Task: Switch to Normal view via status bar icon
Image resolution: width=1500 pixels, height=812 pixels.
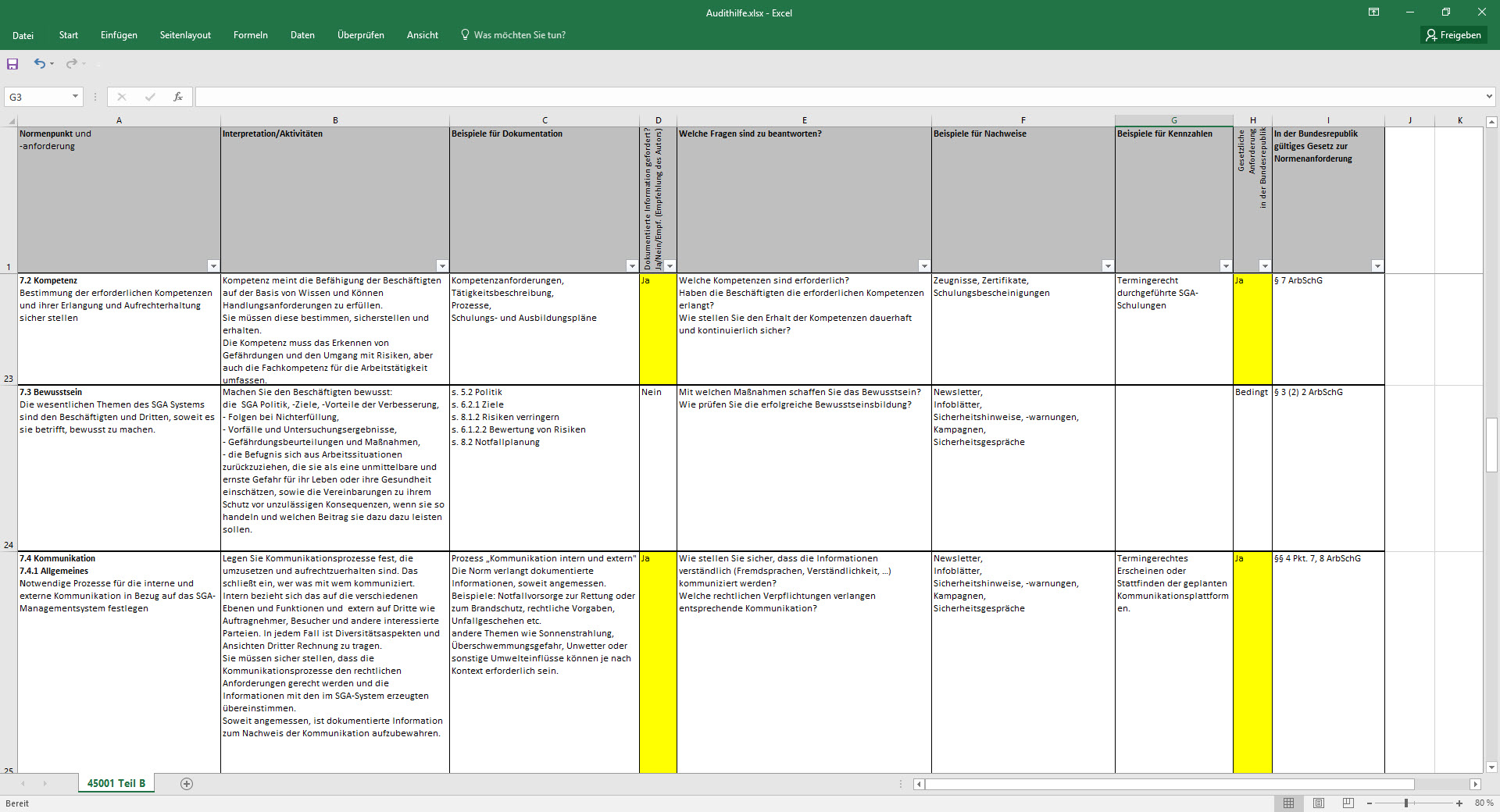Action: [1289, 803]
